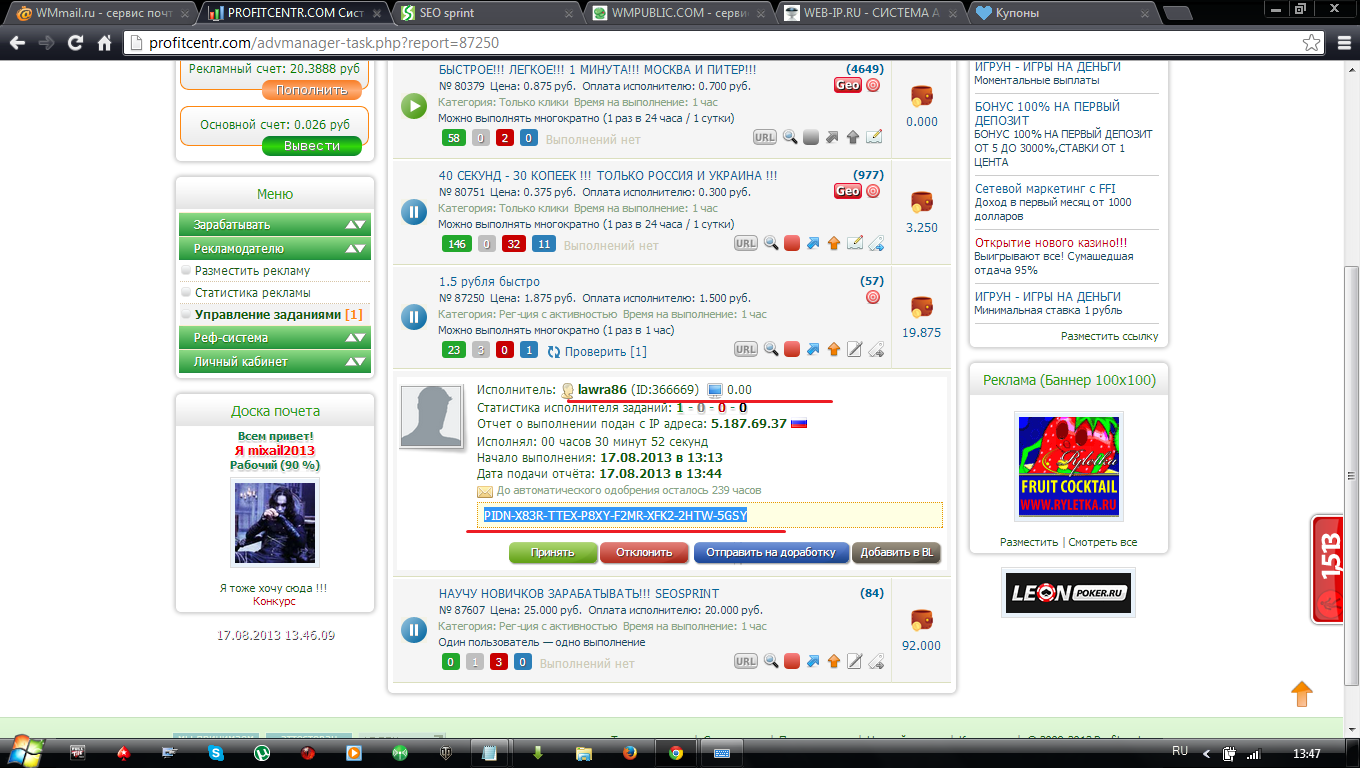Click blue arrow icon of task 80751
Screen dimensions: 1360x768
pos(813,243)
